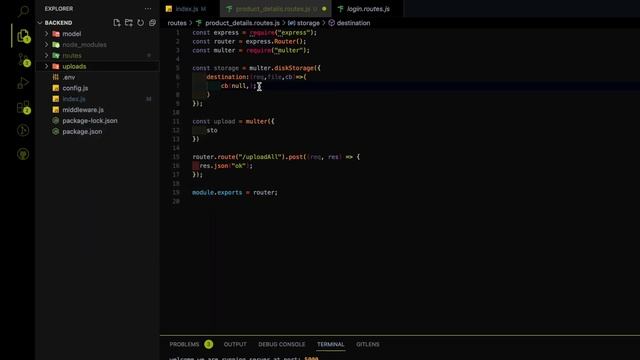Click the New File icon in Explorer
Screen dimensions: 640x360
tap(117, 23)
